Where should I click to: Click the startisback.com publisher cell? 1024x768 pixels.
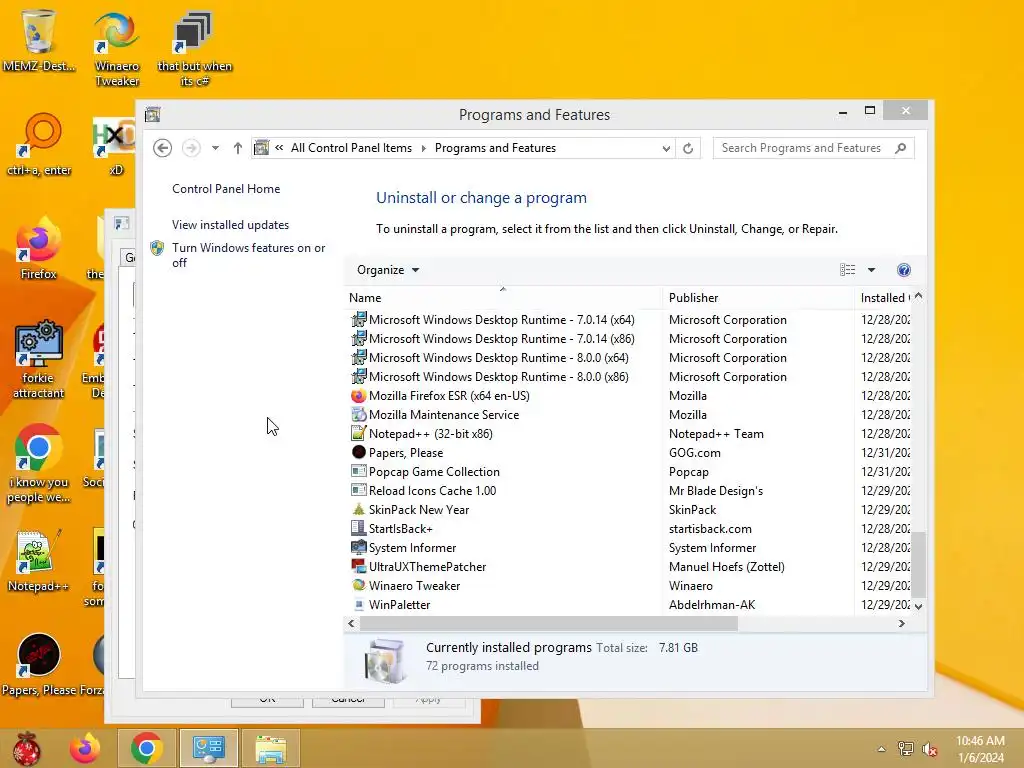coord(710,528)
